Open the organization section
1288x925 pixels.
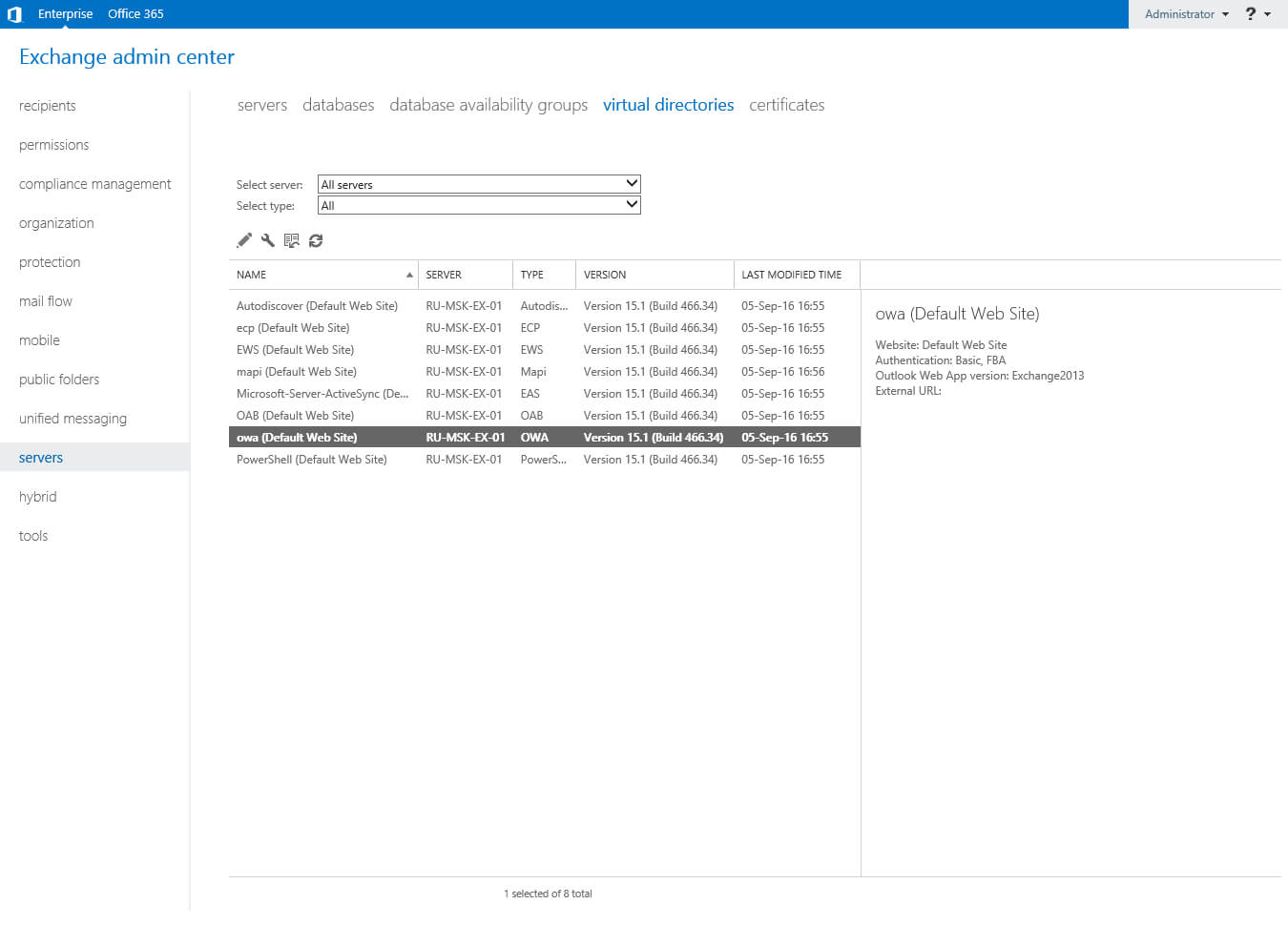(x=57, y=223)
